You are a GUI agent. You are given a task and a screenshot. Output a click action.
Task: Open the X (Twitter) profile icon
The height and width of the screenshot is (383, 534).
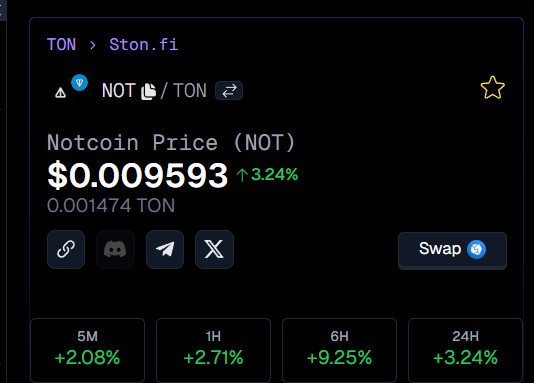(x=214, y=249)
